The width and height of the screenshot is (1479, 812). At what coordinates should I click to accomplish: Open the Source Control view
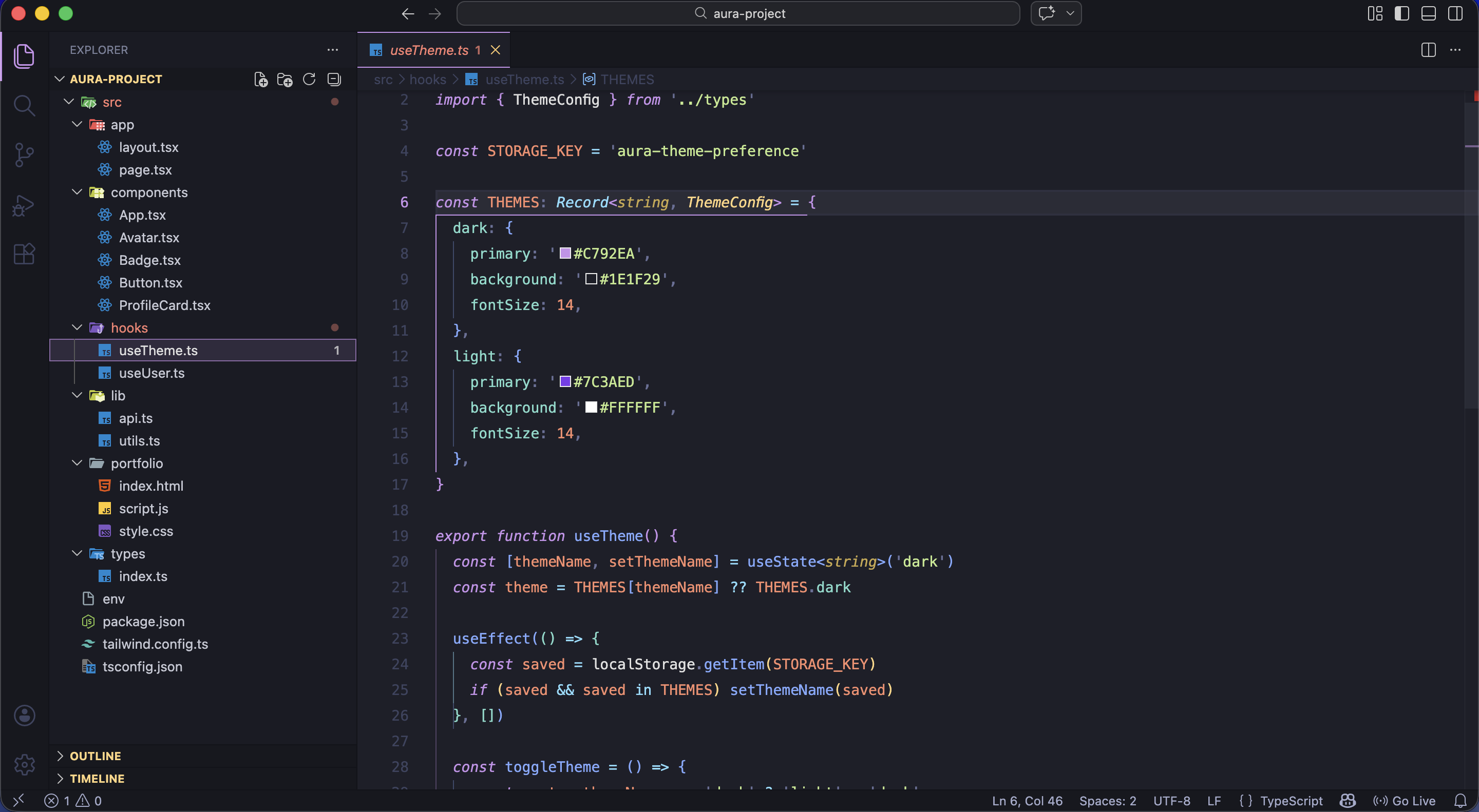[x=24, y=155]
